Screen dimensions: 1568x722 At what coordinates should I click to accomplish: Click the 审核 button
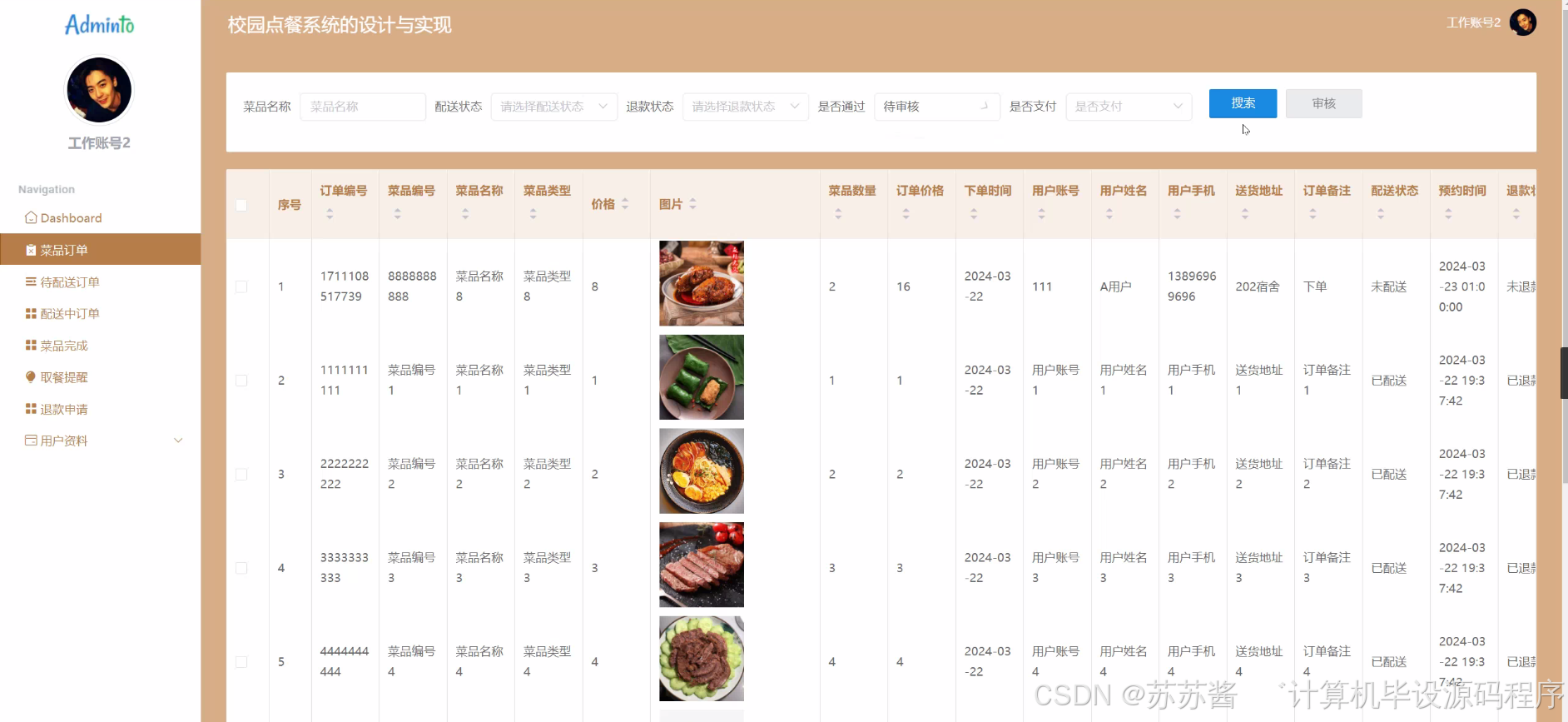[1323, 103]
